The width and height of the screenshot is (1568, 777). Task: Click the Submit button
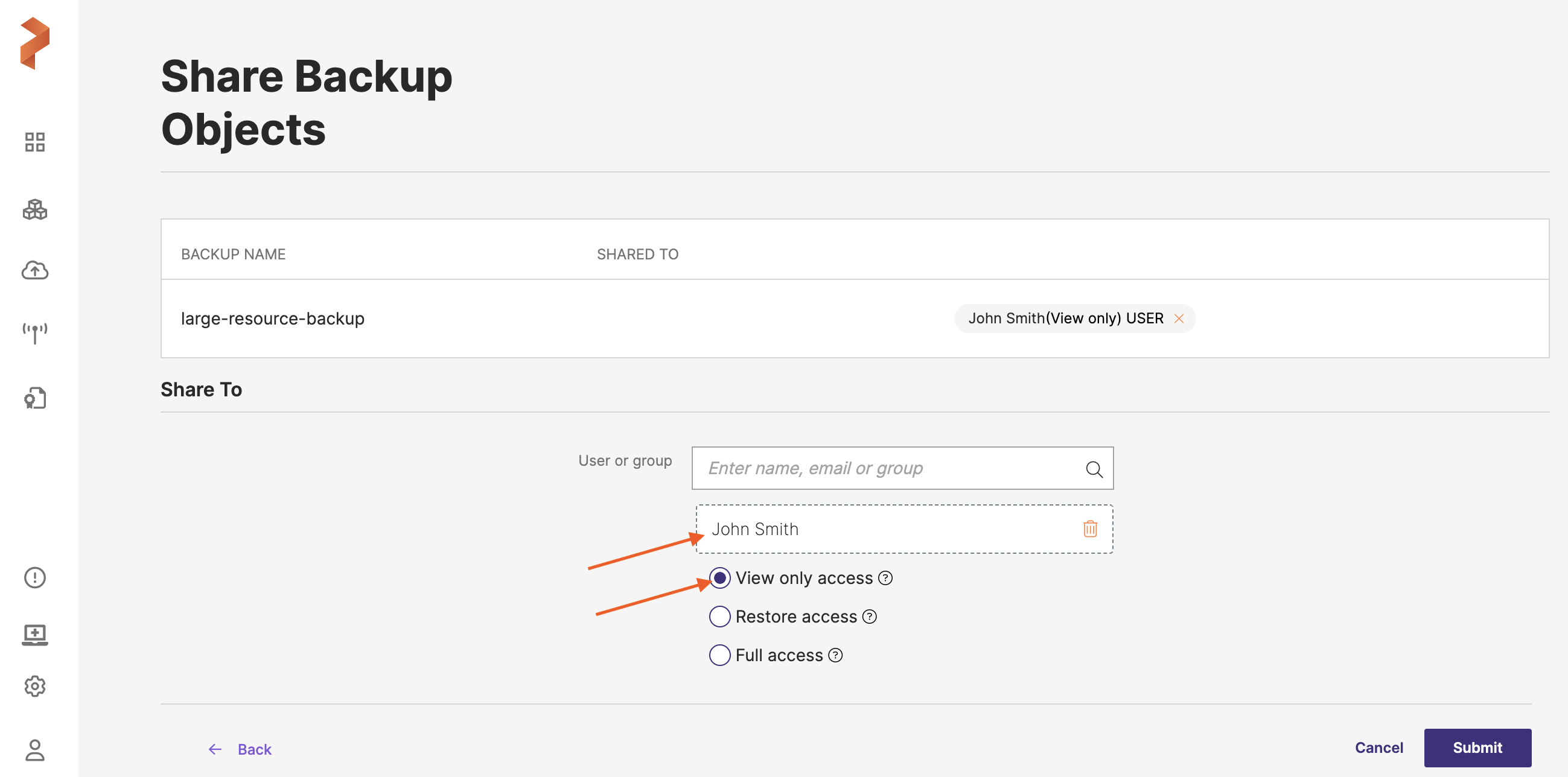pos(1477,747)
